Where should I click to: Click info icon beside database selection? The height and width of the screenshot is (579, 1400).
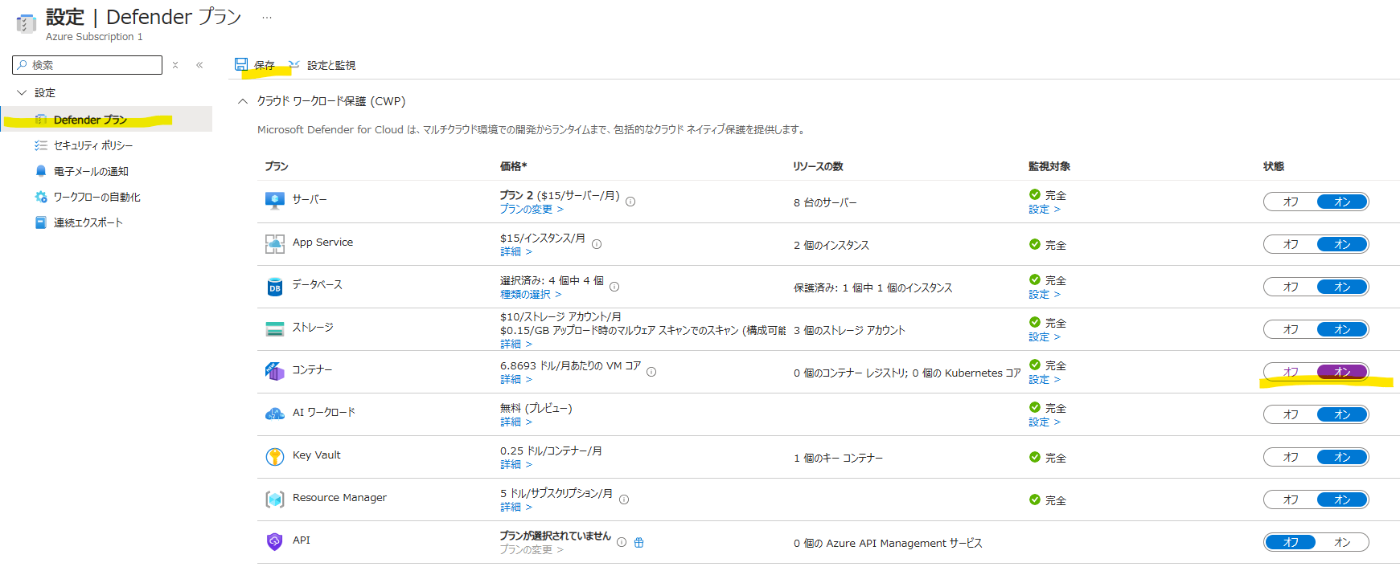pyautogui.click(x=614, y=286)
